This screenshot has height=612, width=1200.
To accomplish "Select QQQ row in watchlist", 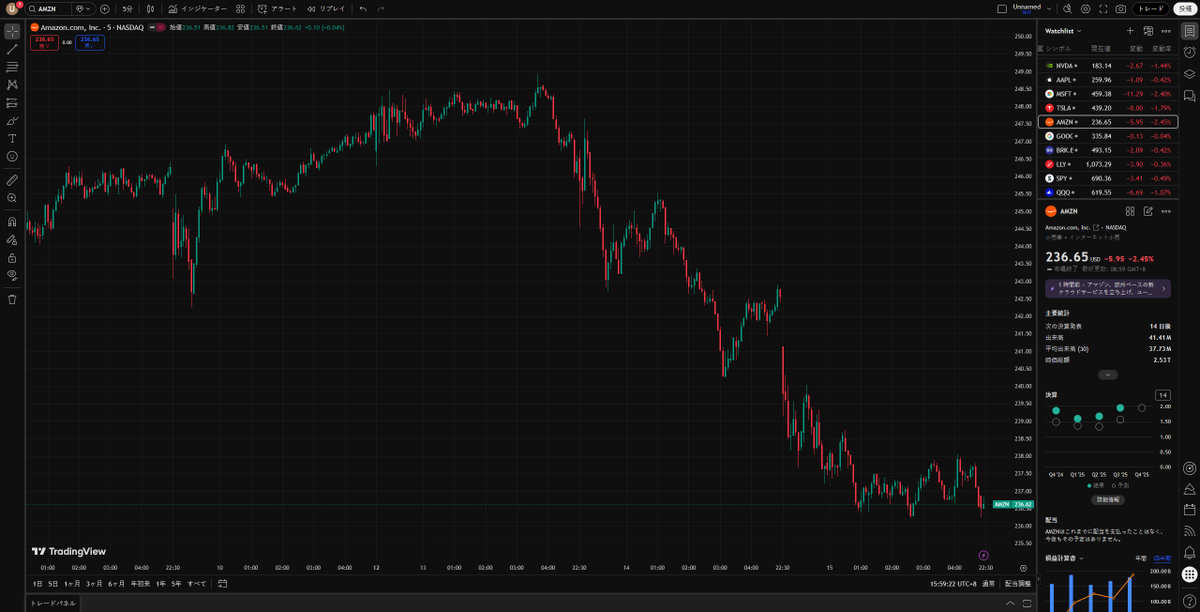I will pyautogui.click(x=1108, y=192).
